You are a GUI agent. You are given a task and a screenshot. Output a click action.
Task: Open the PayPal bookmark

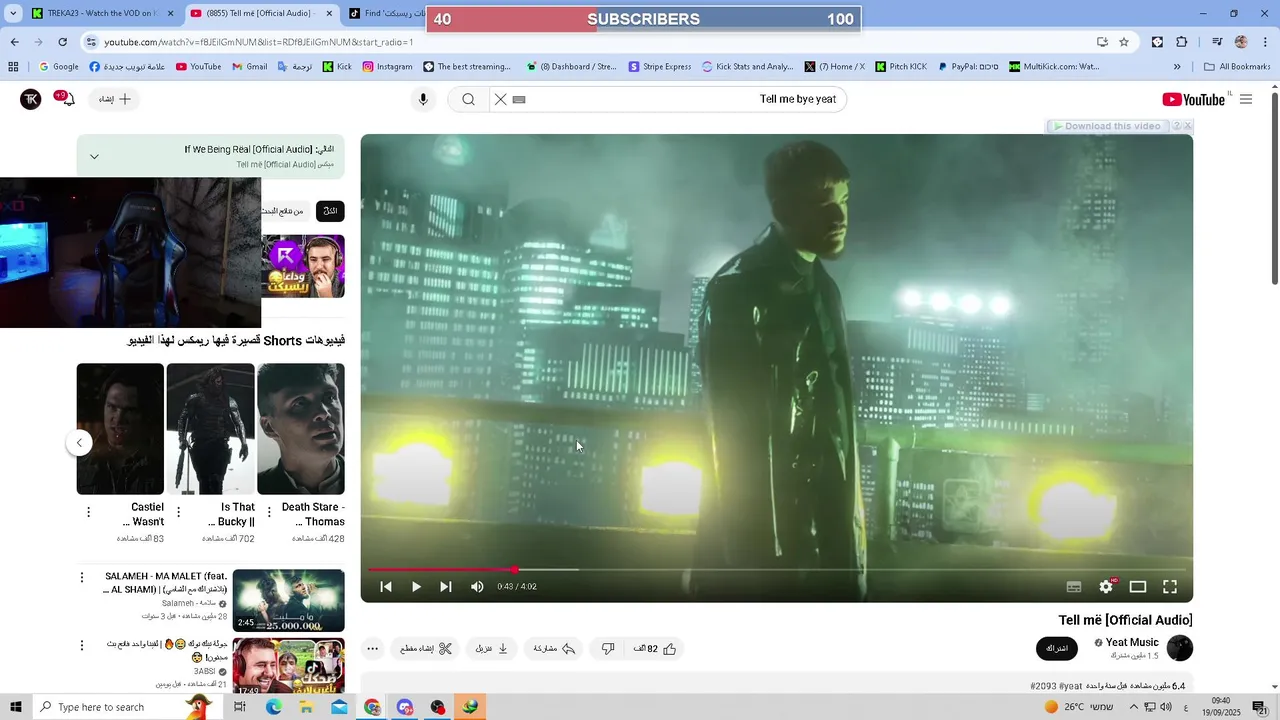coord(968,67)
